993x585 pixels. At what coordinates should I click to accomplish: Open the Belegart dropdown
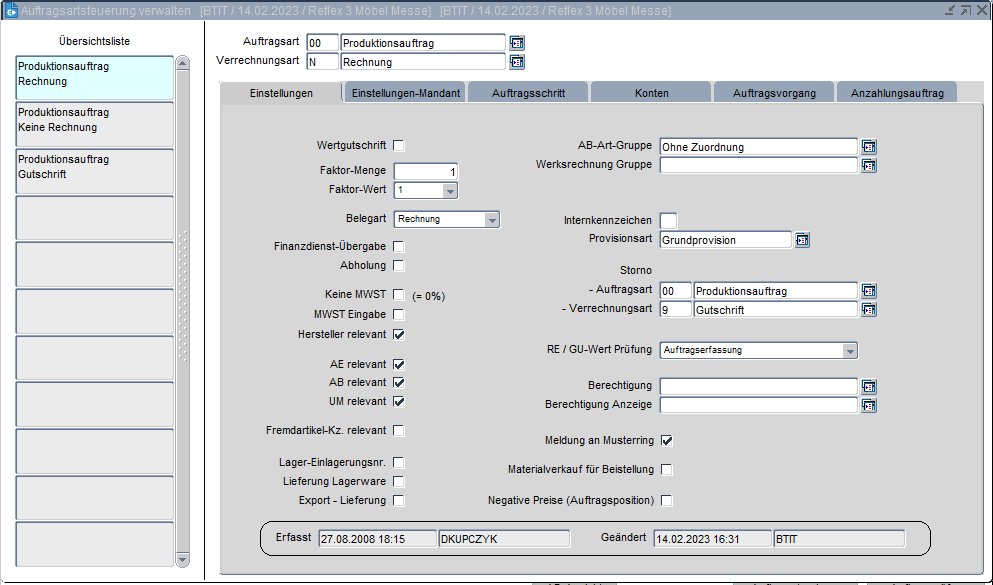pos(491,220)
